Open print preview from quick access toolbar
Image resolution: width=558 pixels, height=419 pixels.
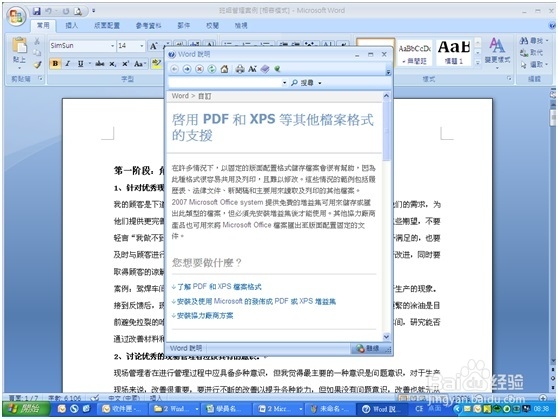pos(78,11)
